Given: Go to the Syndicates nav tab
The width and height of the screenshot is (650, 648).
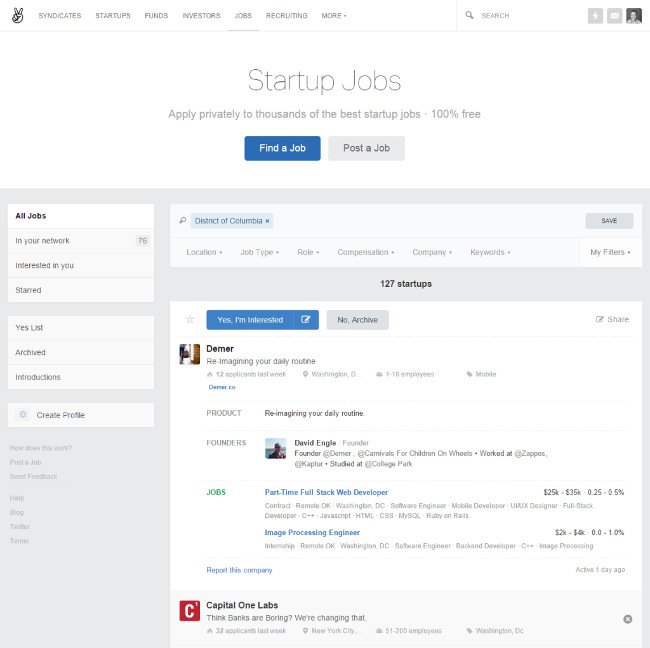Looking at the screenshot, I should pyautogui.click(x=60, y=16).
